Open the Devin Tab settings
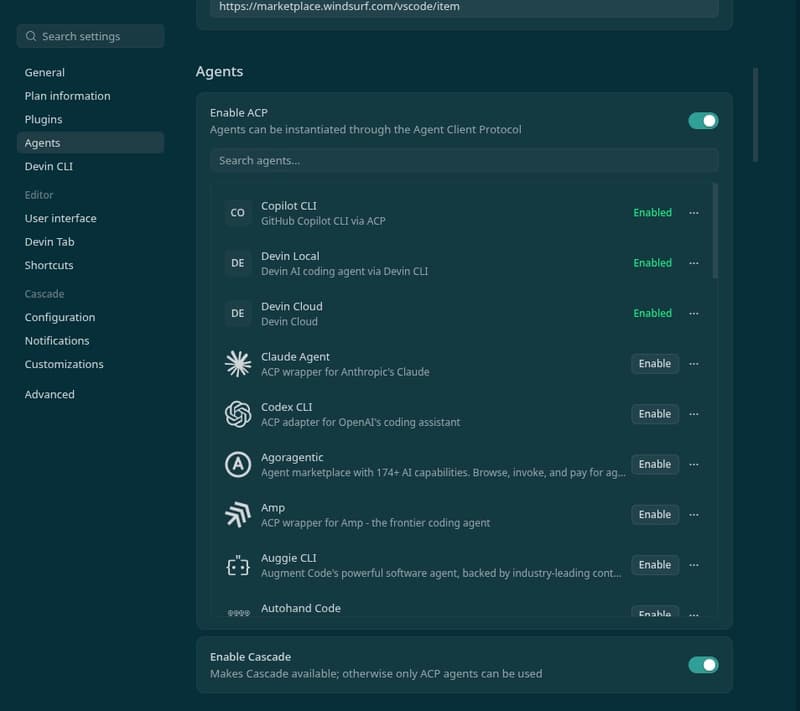Screen dimensions: 800x711 pyautogui.click(x=90, y=242)
